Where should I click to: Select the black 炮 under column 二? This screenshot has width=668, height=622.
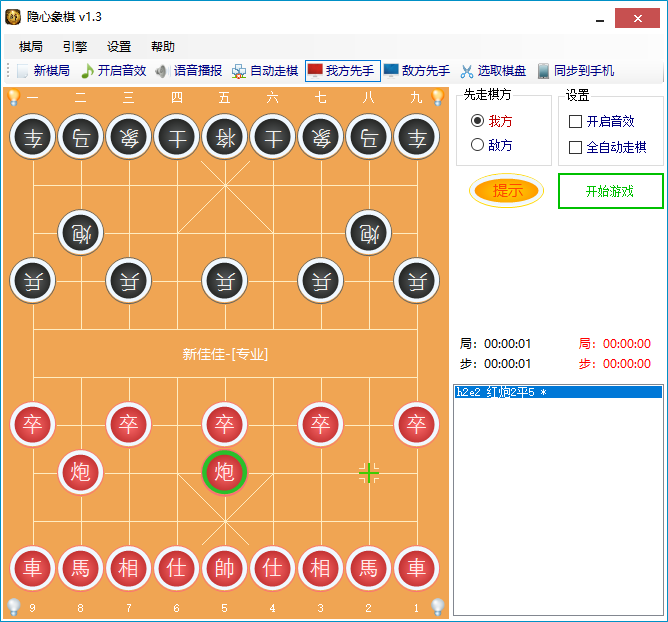point(81,233)
